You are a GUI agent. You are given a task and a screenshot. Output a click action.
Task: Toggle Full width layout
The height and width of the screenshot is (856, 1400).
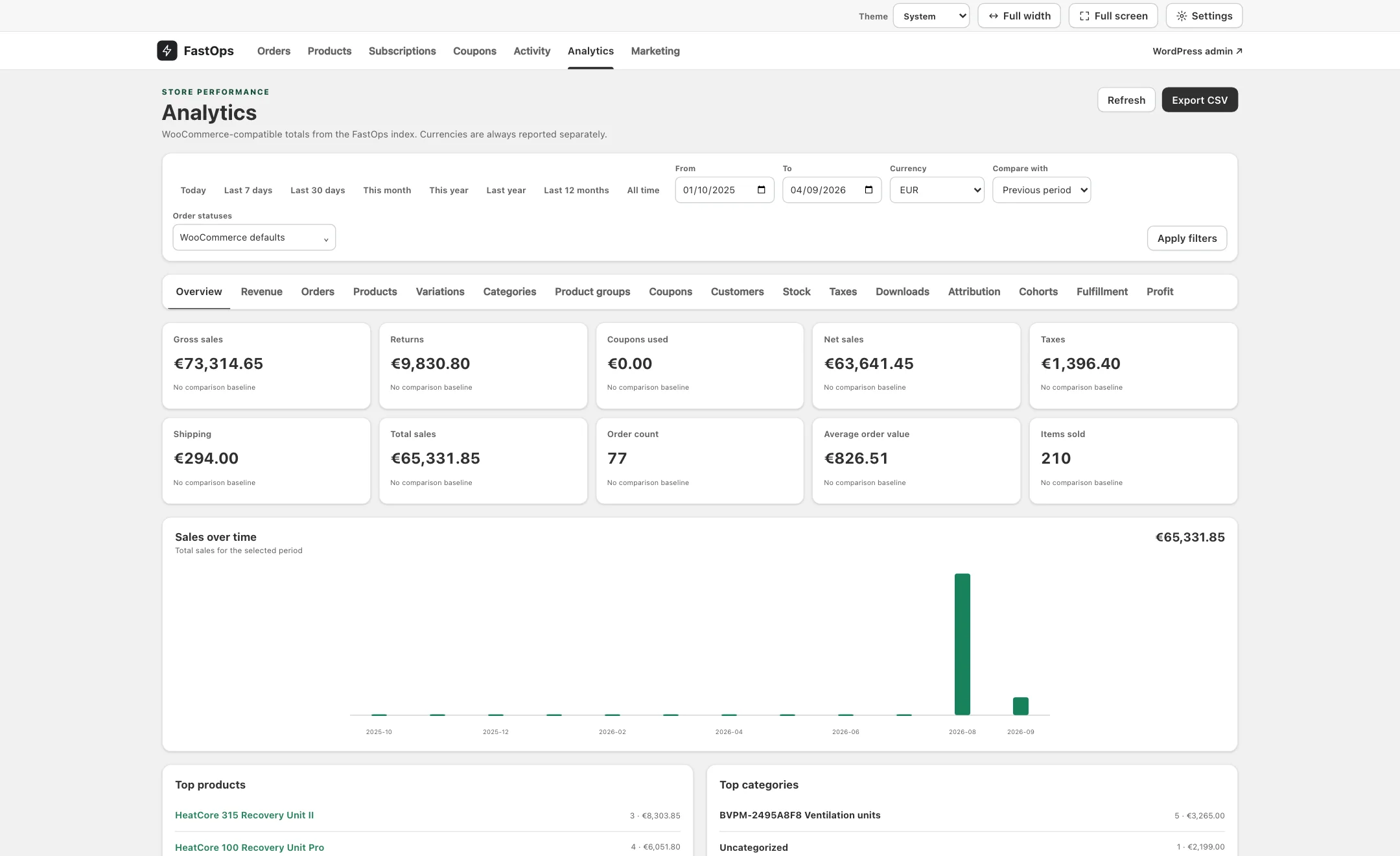1019,16
